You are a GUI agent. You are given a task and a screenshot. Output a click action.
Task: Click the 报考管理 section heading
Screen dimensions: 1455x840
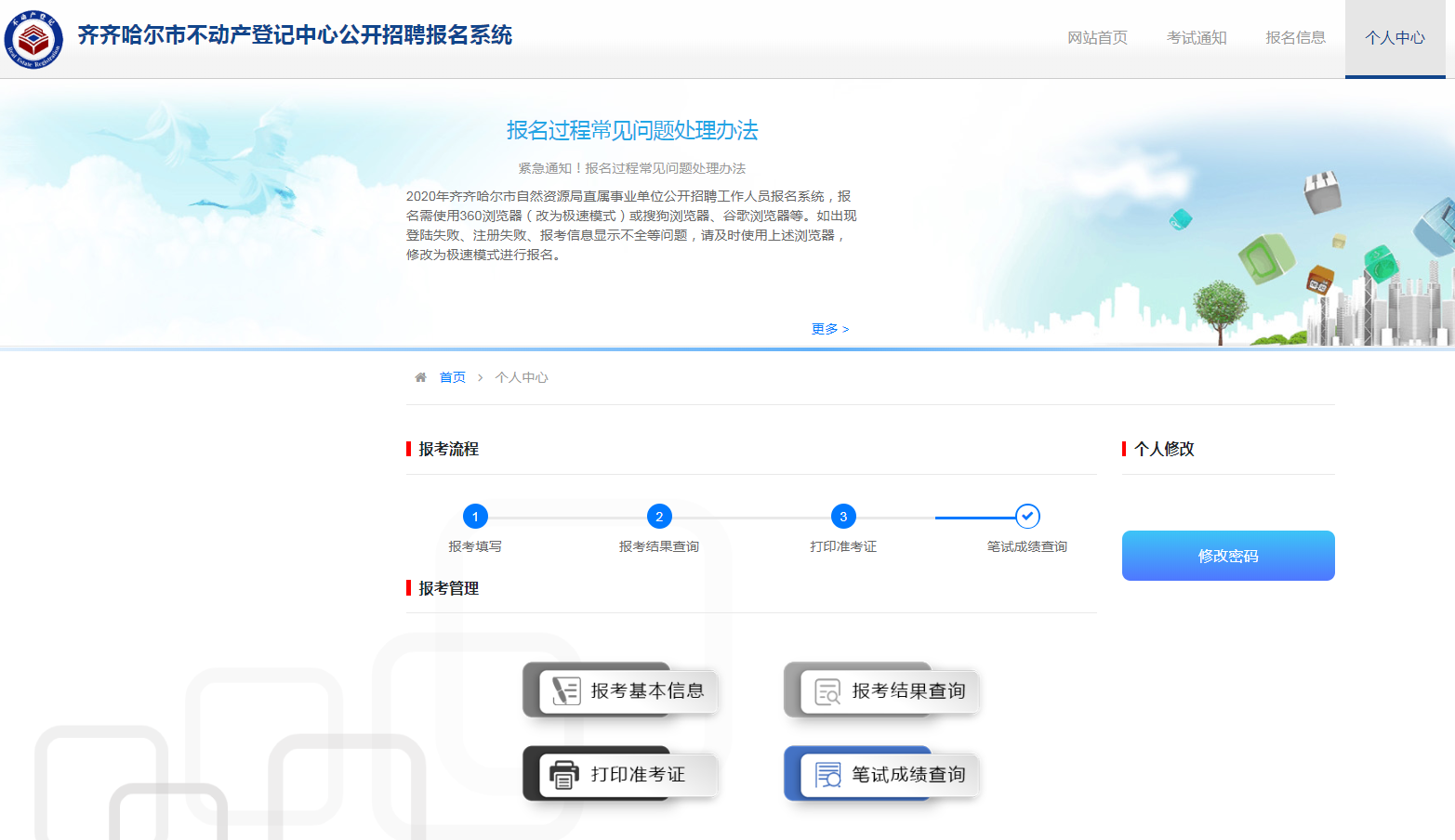448,588
